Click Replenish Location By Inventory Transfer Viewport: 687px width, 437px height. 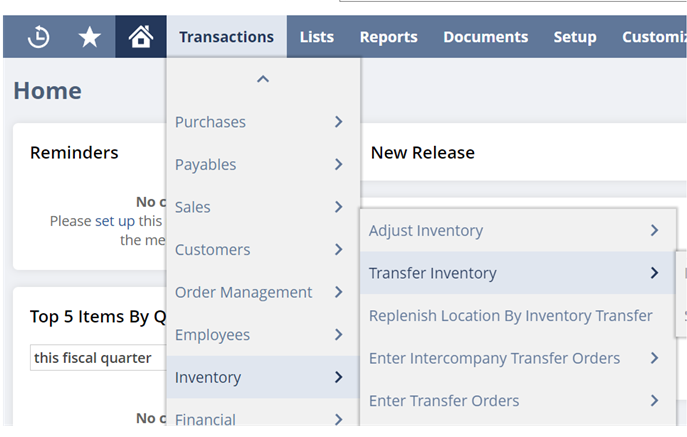pos(510,316)
